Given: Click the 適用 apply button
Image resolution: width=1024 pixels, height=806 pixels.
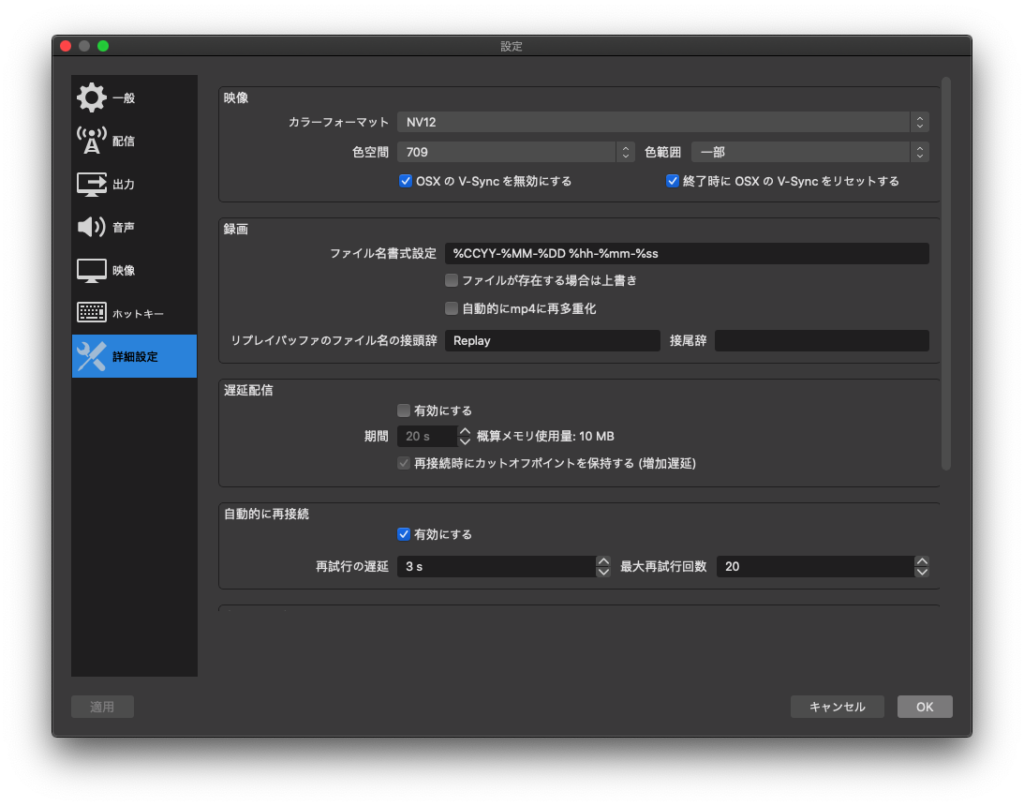Looking at the screenshot, I should click(103, 707).
